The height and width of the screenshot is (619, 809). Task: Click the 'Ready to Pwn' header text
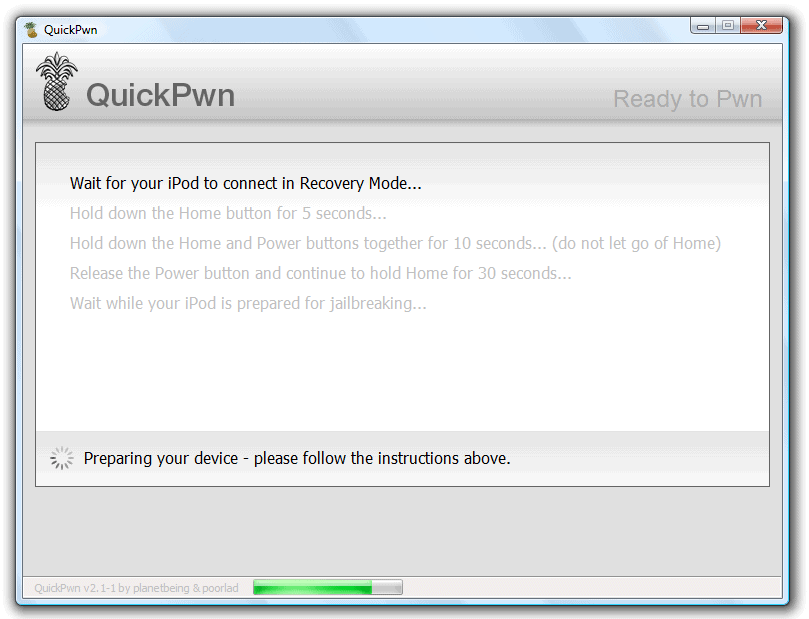pyautogui.click(x=687, y=99)
